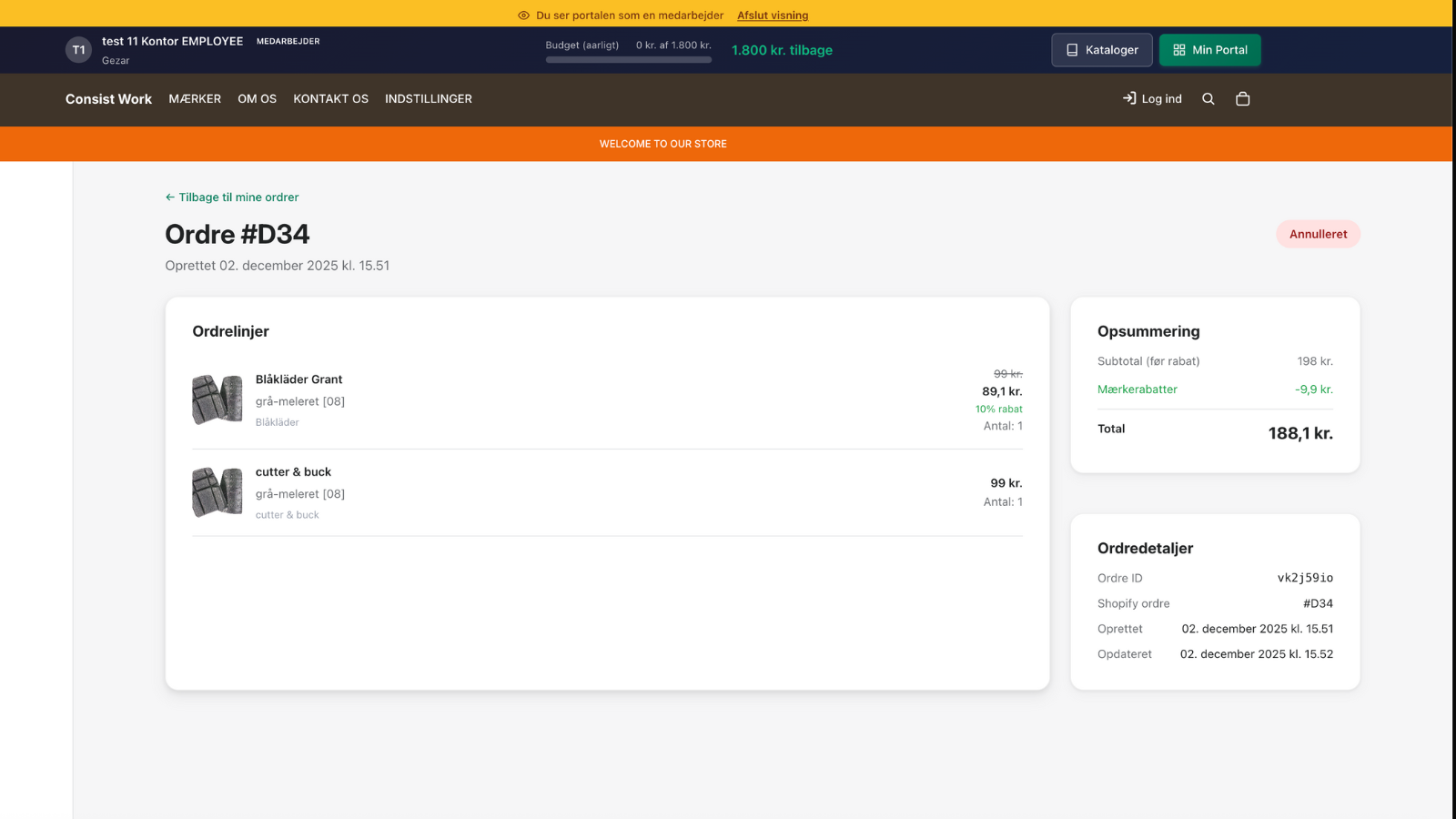Click the back arrow before Tilbage til mine ordrer

pyautogui.click(x=170, y=197)
